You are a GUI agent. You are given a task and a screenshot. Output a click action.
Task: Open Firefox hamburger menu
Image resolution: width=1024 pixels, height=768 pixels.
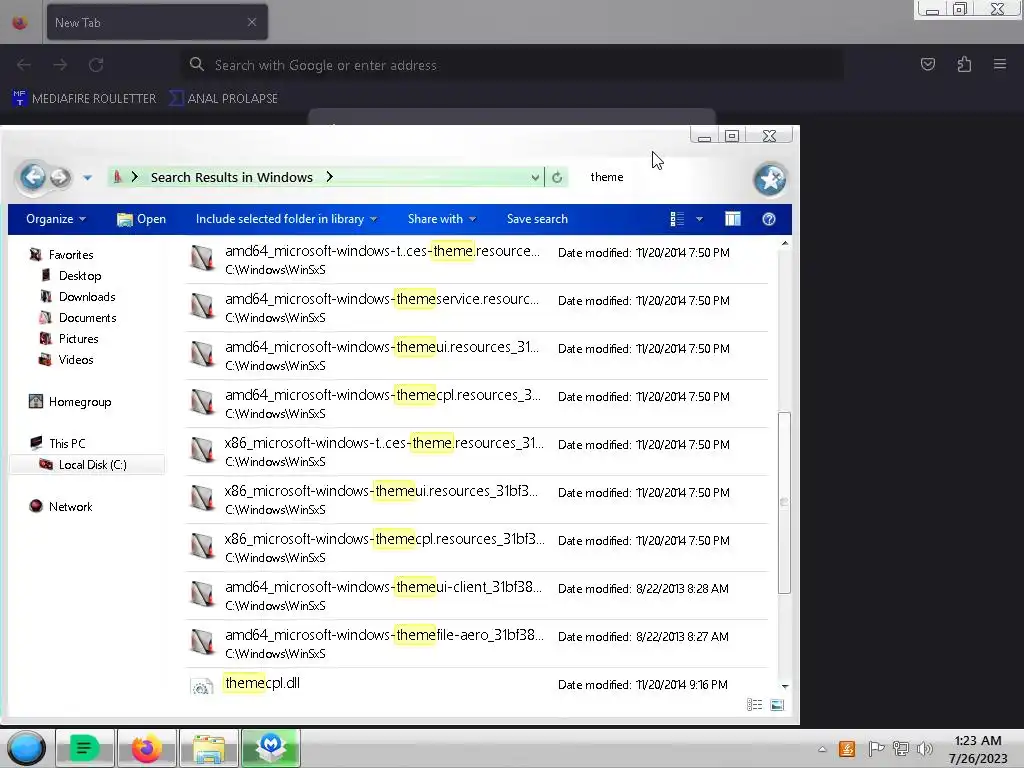(1000, 64)
